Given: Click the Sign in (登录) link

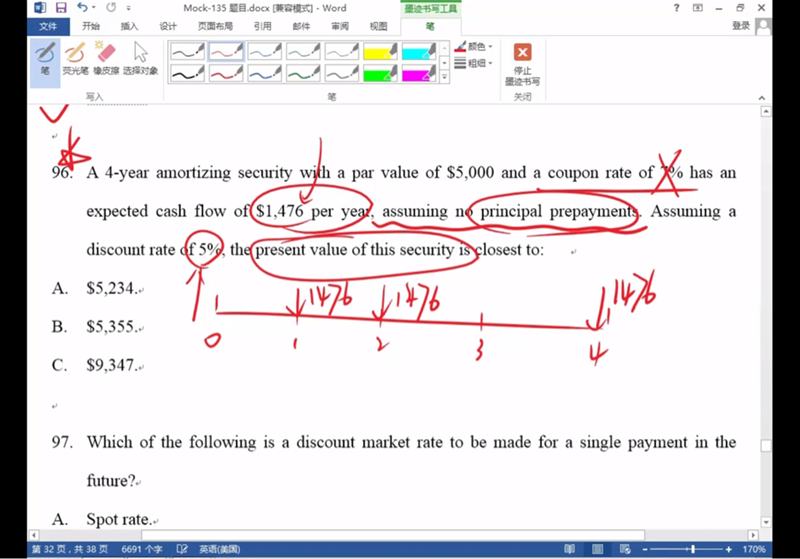Looking at the screenshot, I should tap(740, 26).
